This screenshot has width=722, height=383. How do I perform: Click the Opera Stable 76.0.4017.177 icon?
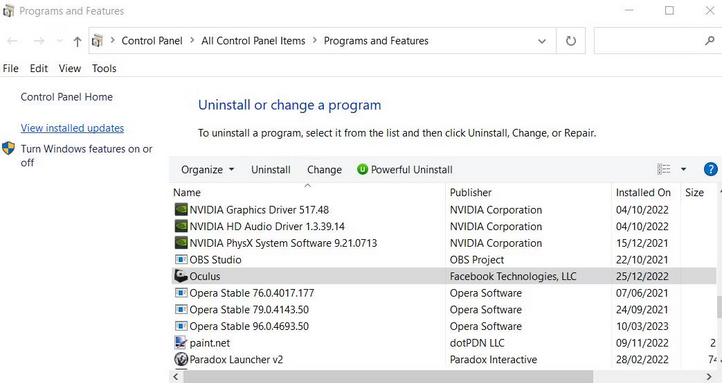(181, 293)
